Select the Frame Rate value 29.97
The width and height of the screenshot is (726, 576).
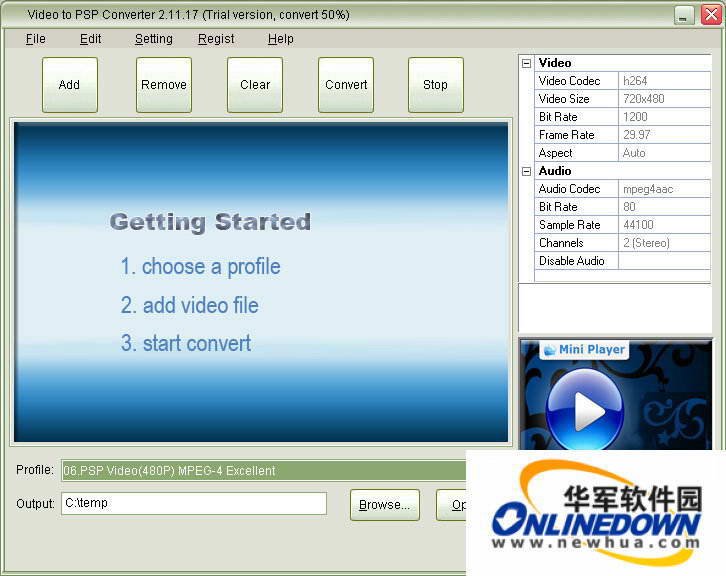coord(664,135)
